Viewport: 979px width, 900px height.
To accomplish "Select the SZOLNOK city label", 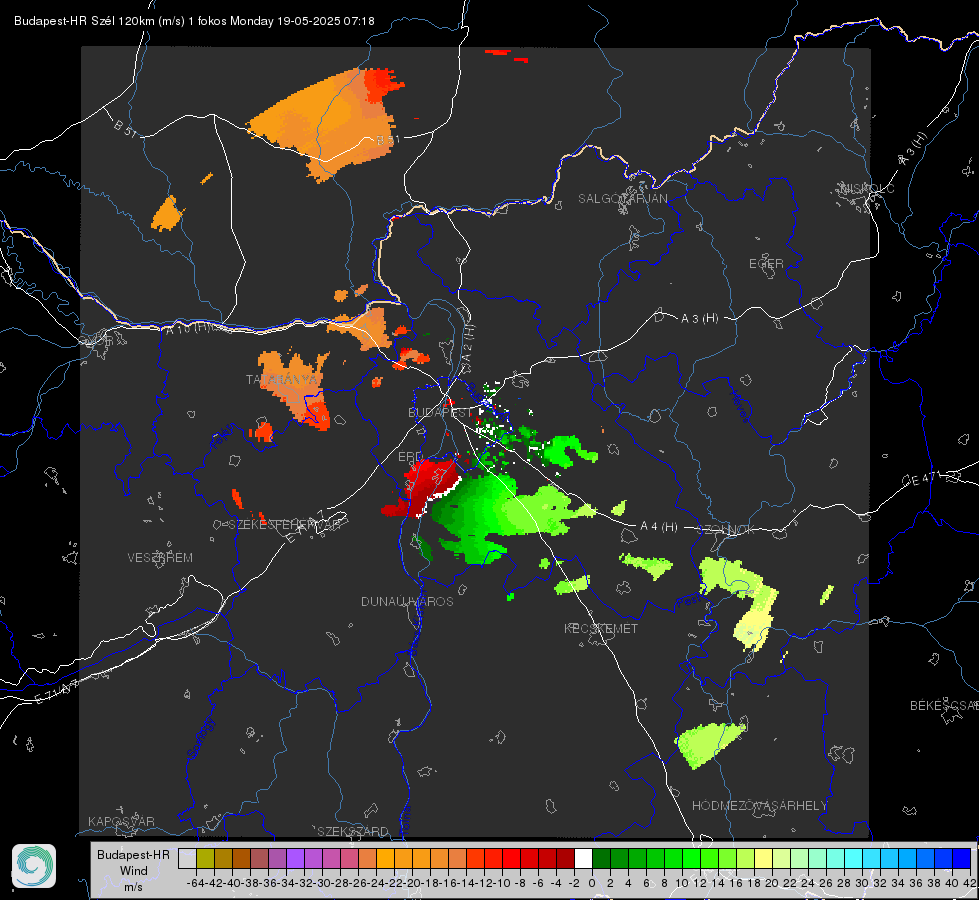I will click(727, 530).
